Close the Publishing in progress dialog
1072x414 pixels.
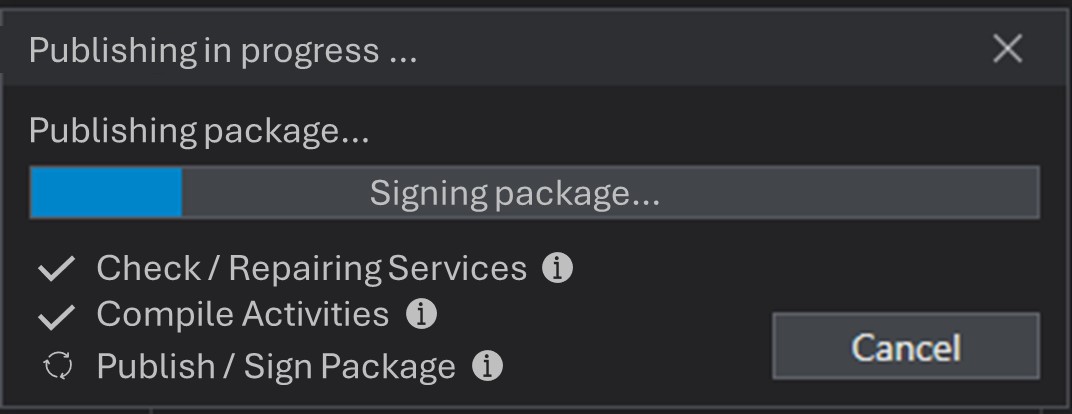click(x=1007, y=48)
